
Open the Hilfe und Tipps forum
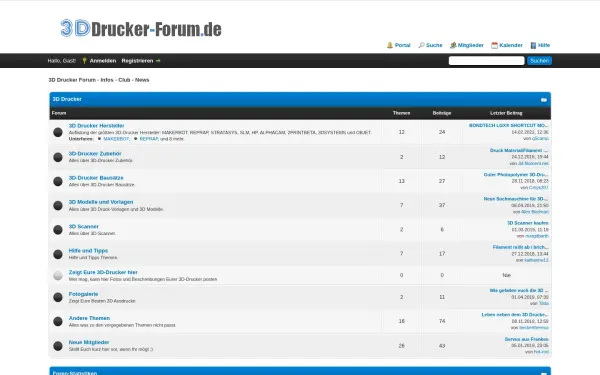coord(88,251)
